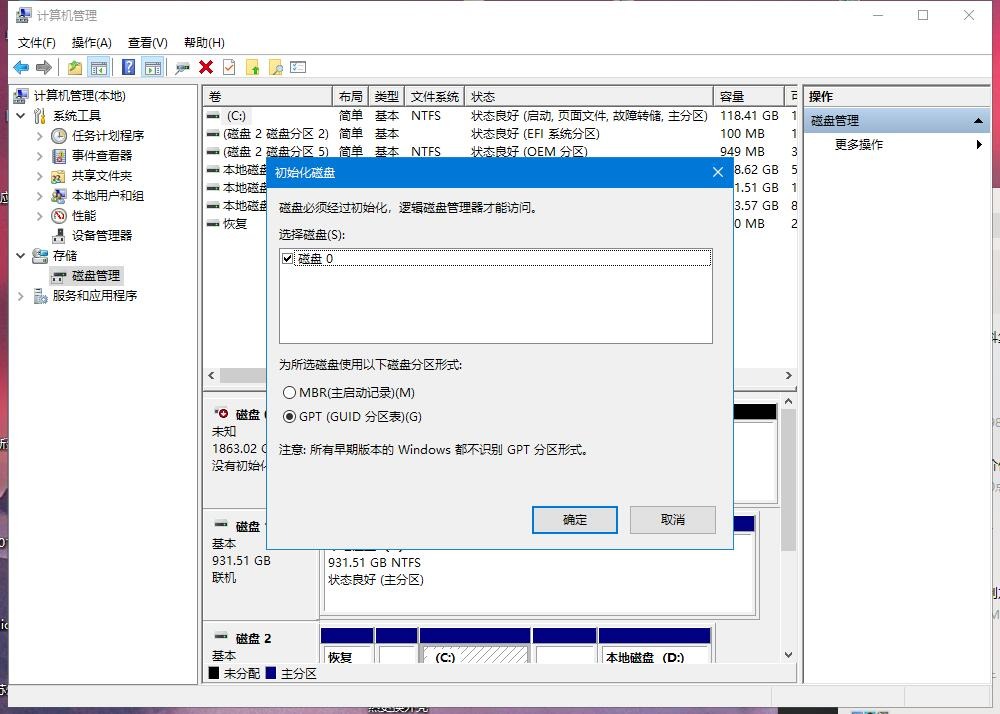Select the (C:) partition block on 磁盘 2
Screen dimensions: 1000x714
click(474, 646)
